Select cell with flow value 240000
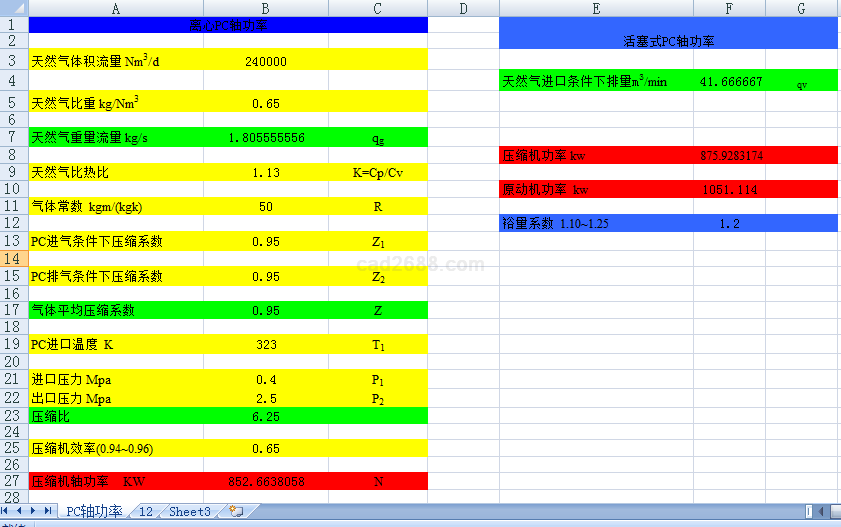The height and width of the screenshot is (527, 841). [265, 61]
